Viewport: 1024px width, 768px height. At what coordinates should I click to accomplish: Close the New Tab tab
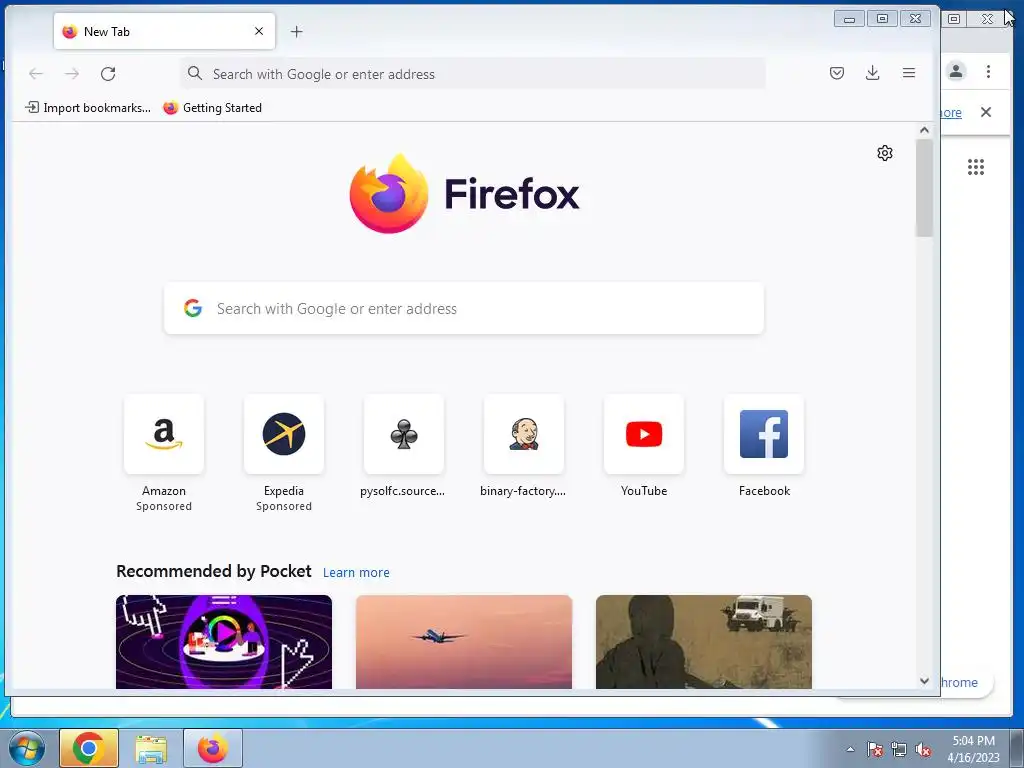tap(259, 31)
